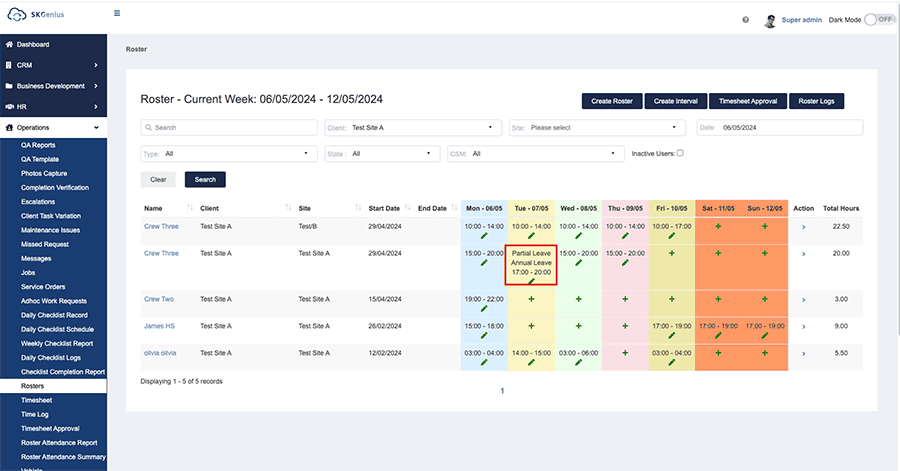Open the CSM filter dropdown
The image size is (900, 471).
[536, 154]
